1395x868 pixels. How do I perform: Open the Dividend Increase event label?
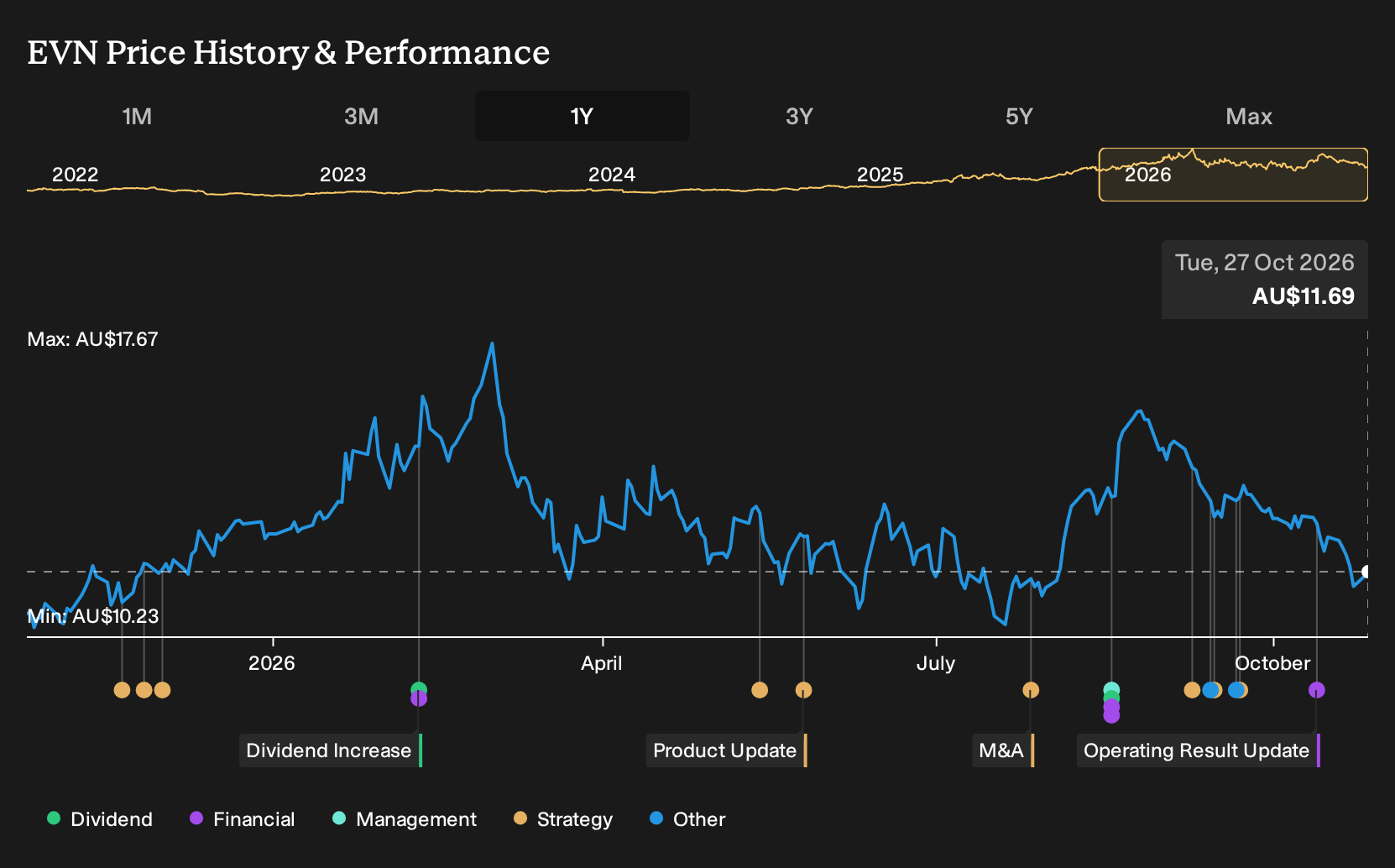coord(331,750)
